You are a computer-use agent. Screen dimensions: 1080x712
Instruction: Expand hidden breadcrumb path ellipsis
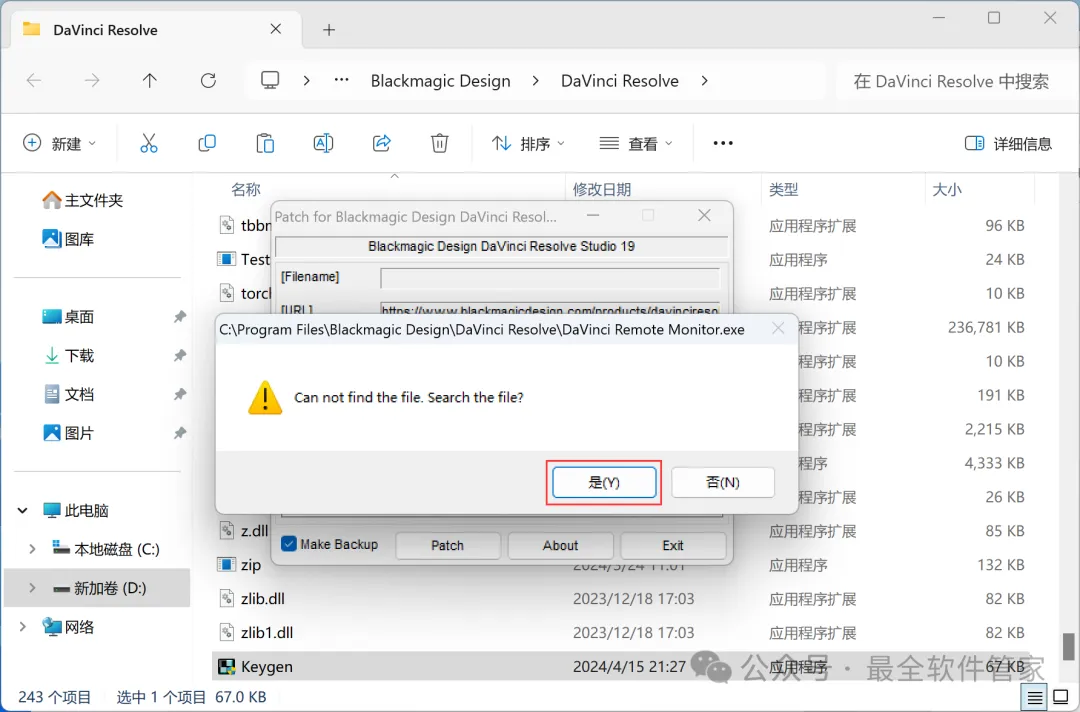coord(341,81)
